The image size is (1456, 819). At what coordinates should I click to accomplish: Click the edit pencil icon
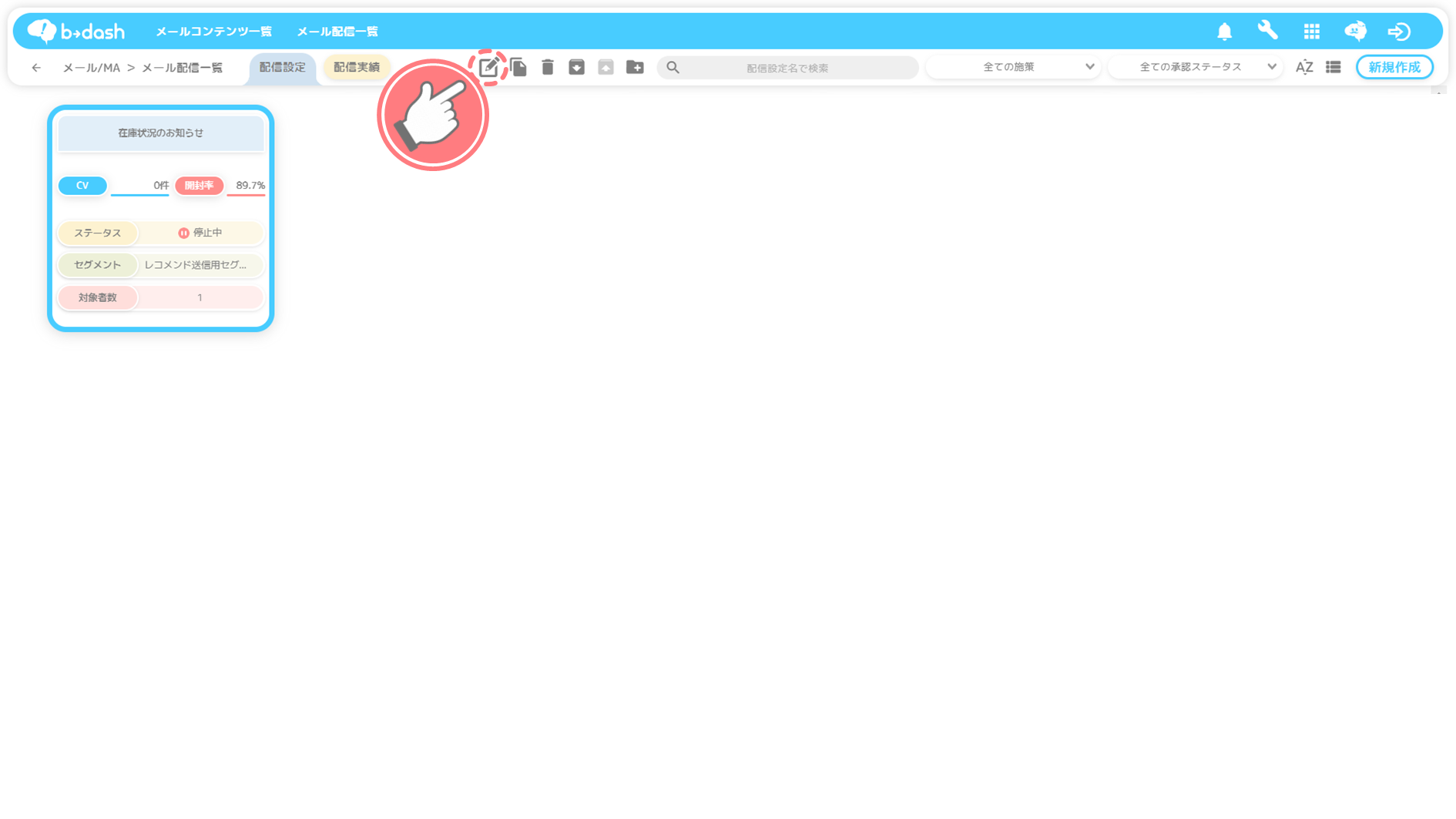click(x=488, y=68)
